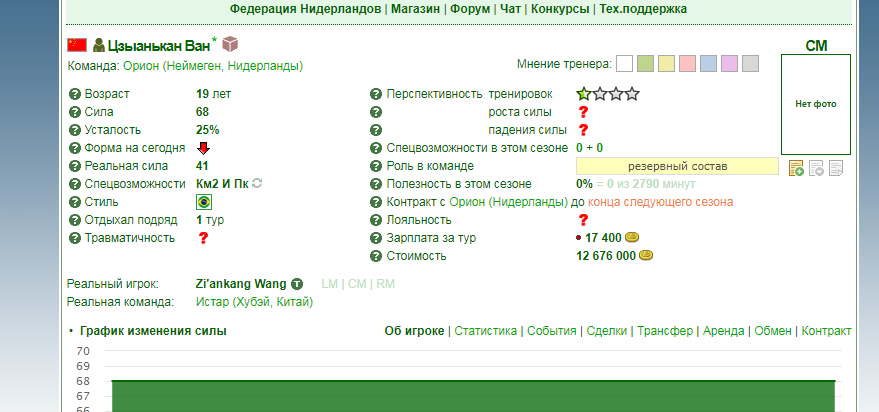
Task: Click the red question mark for Травматичность
Action: pyautogui.click(x=203, y=238)
